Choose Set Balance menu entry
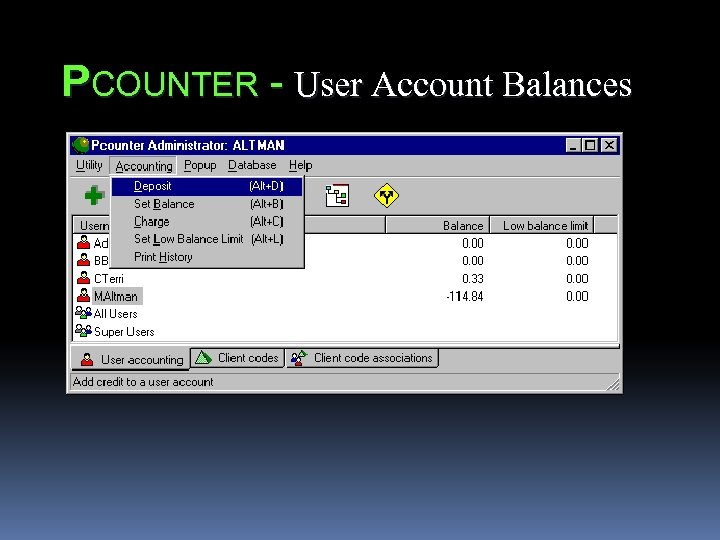The width and height of the screenshot is (720, 540). (207, 204)
